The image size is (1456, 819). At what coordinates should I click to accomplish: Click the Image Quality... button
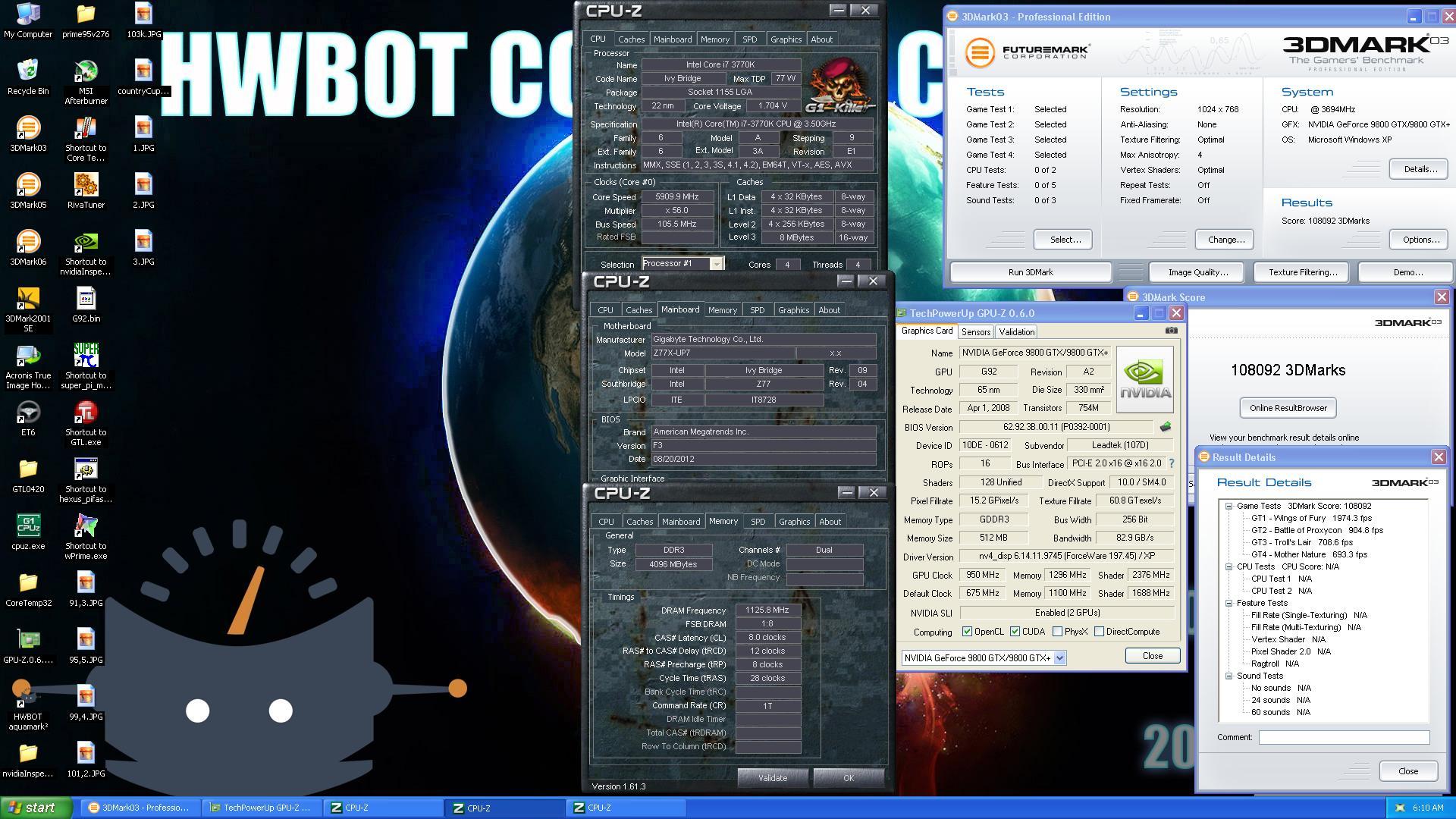click(x=1197, y=272)
